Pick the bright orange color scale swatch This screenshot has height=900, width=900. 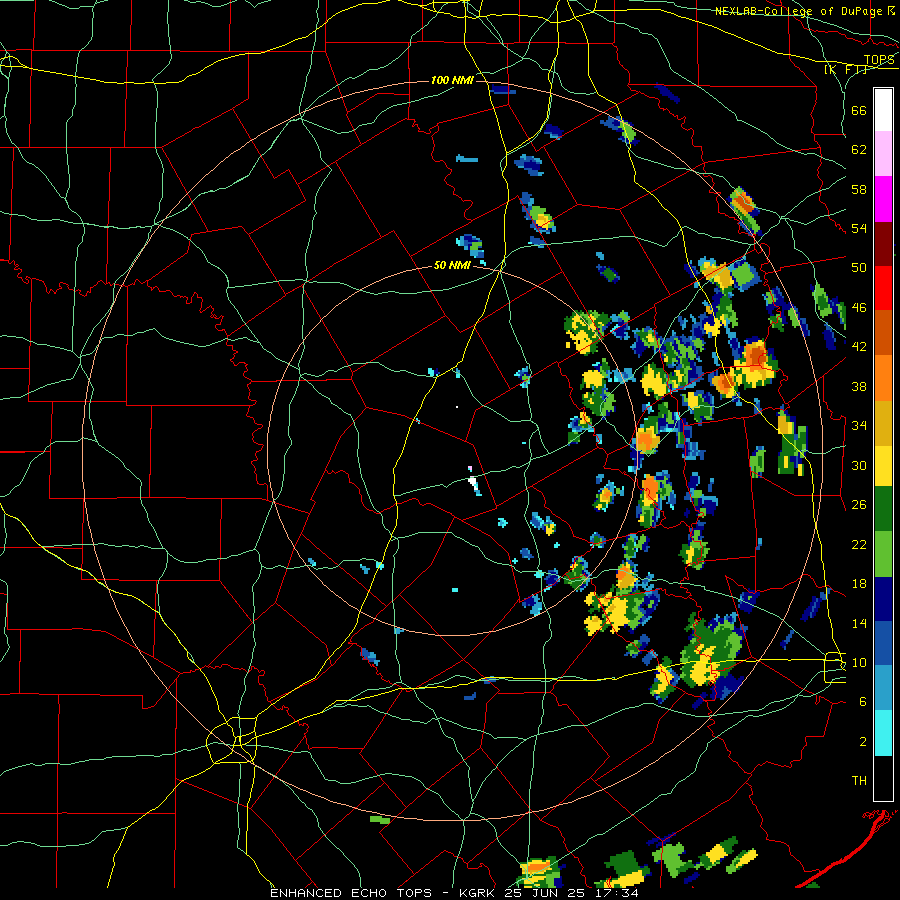click(883, 378)
